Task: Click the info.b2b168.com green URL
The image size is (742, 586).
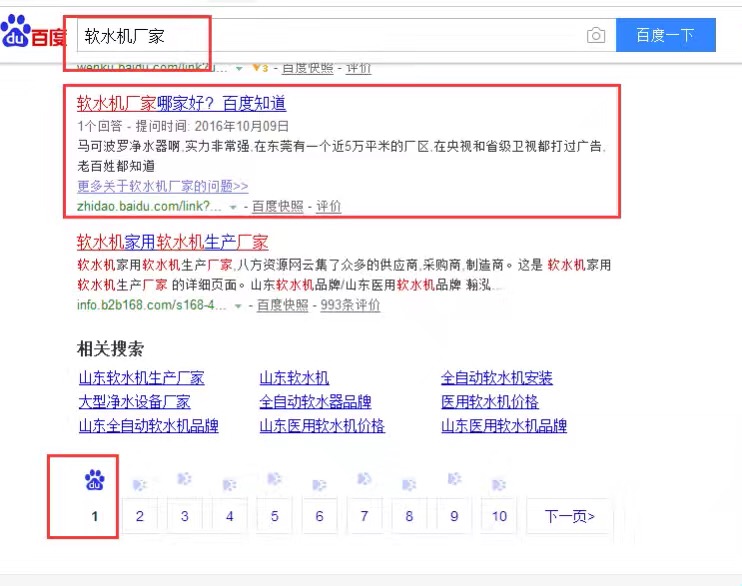Action: coord(151,305)
